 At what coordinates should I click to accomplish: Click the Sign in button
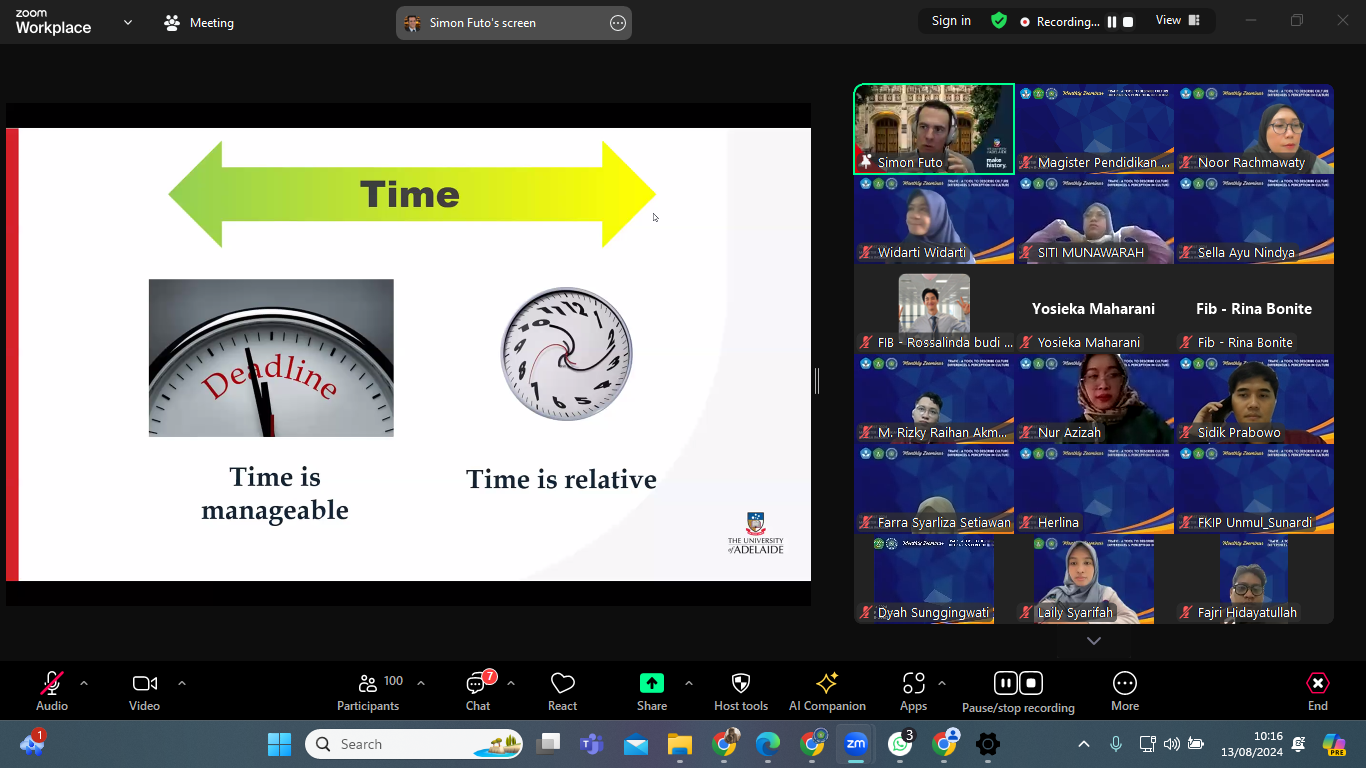pos(949,20)
